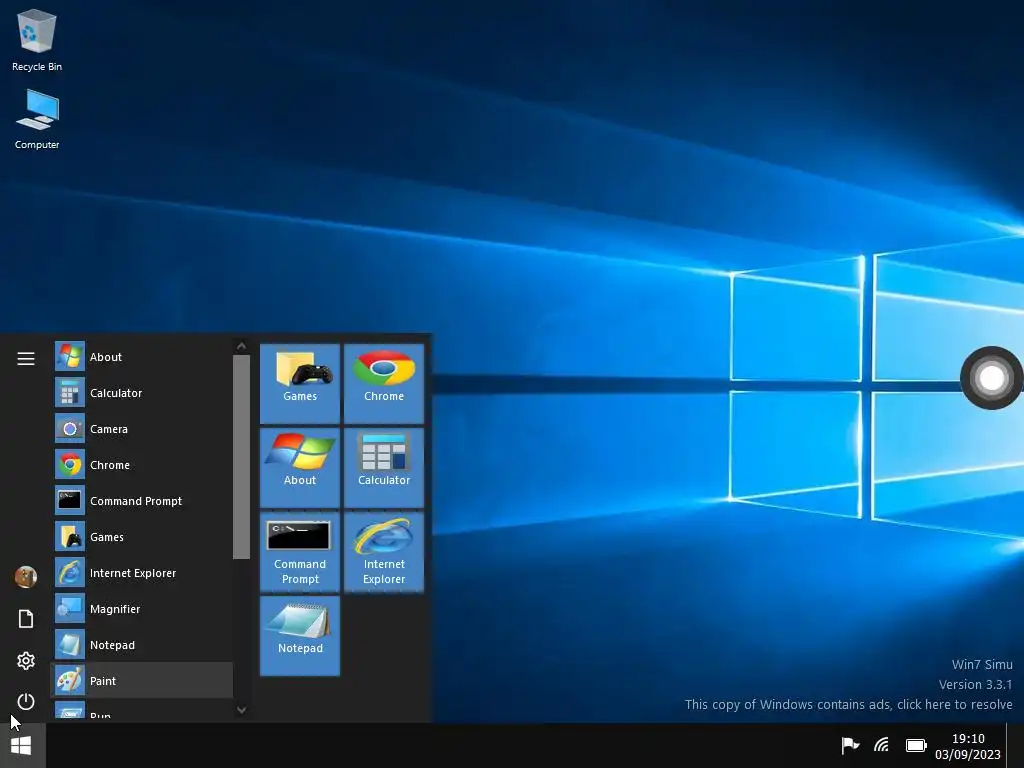This screenshot has width=1024, height=768.
Task: Open the Action Center flag icon
Action: [850, 745]
